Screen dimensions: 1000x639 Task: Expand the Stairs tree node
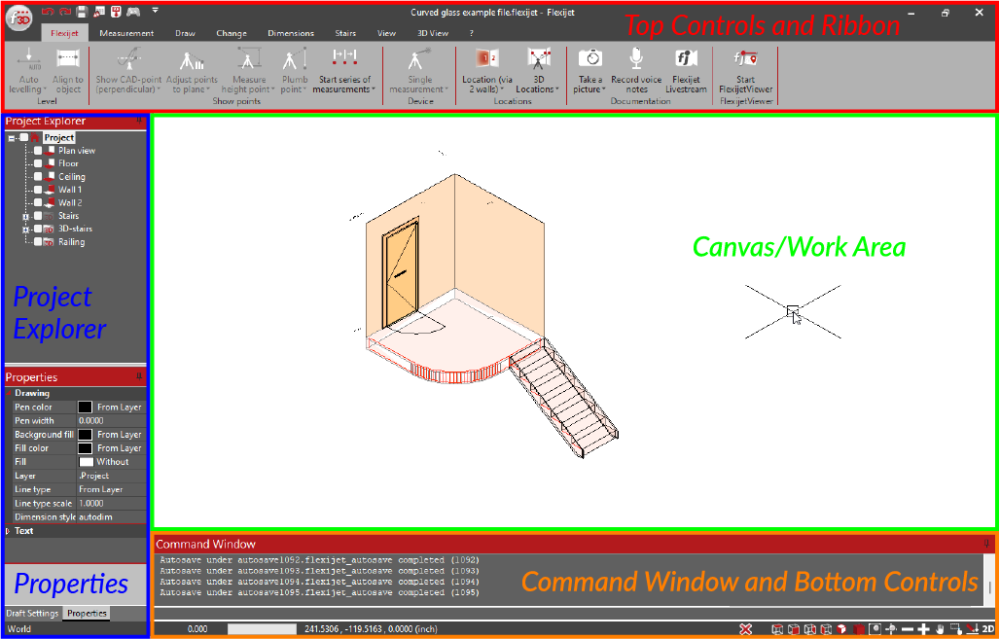(x=26, y=216)
